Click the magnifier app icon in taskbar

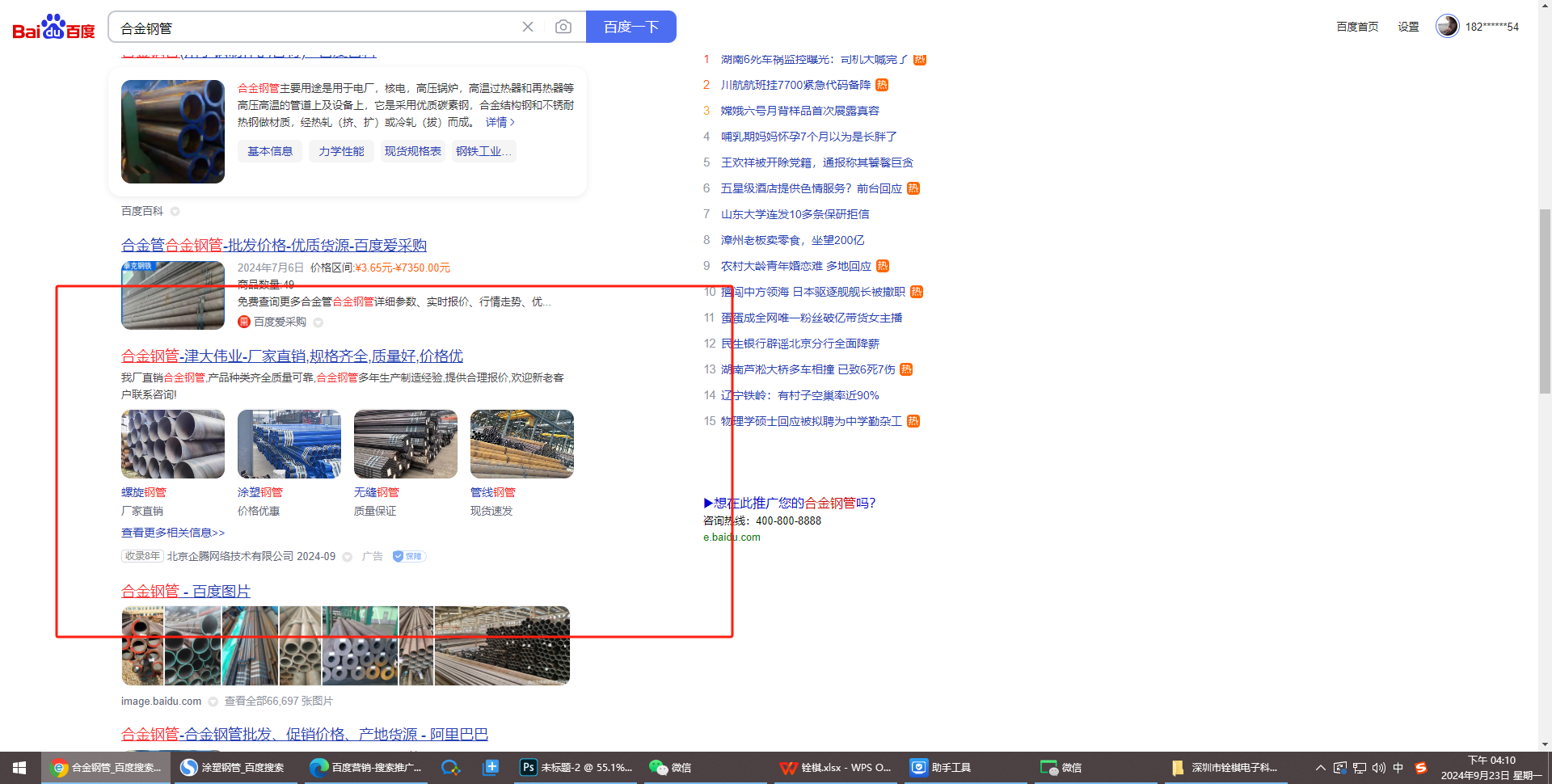point(450,768)
